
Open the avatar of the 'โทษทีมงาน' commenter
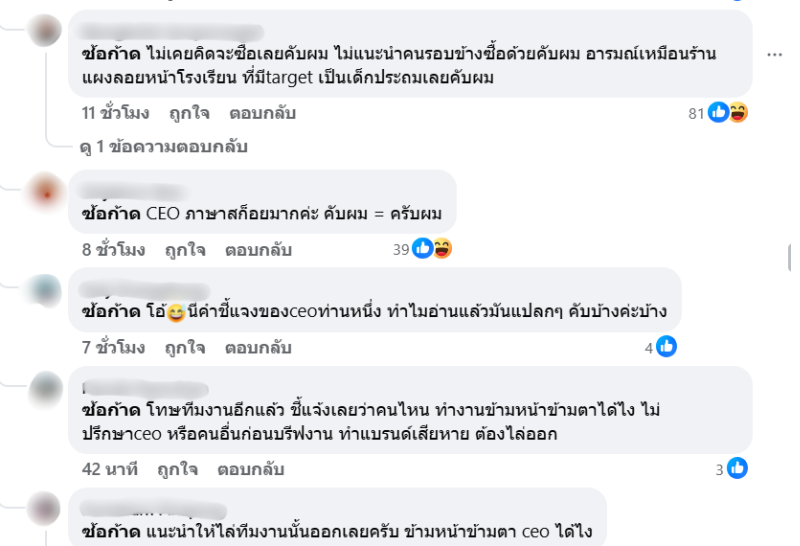click(47, 386)
